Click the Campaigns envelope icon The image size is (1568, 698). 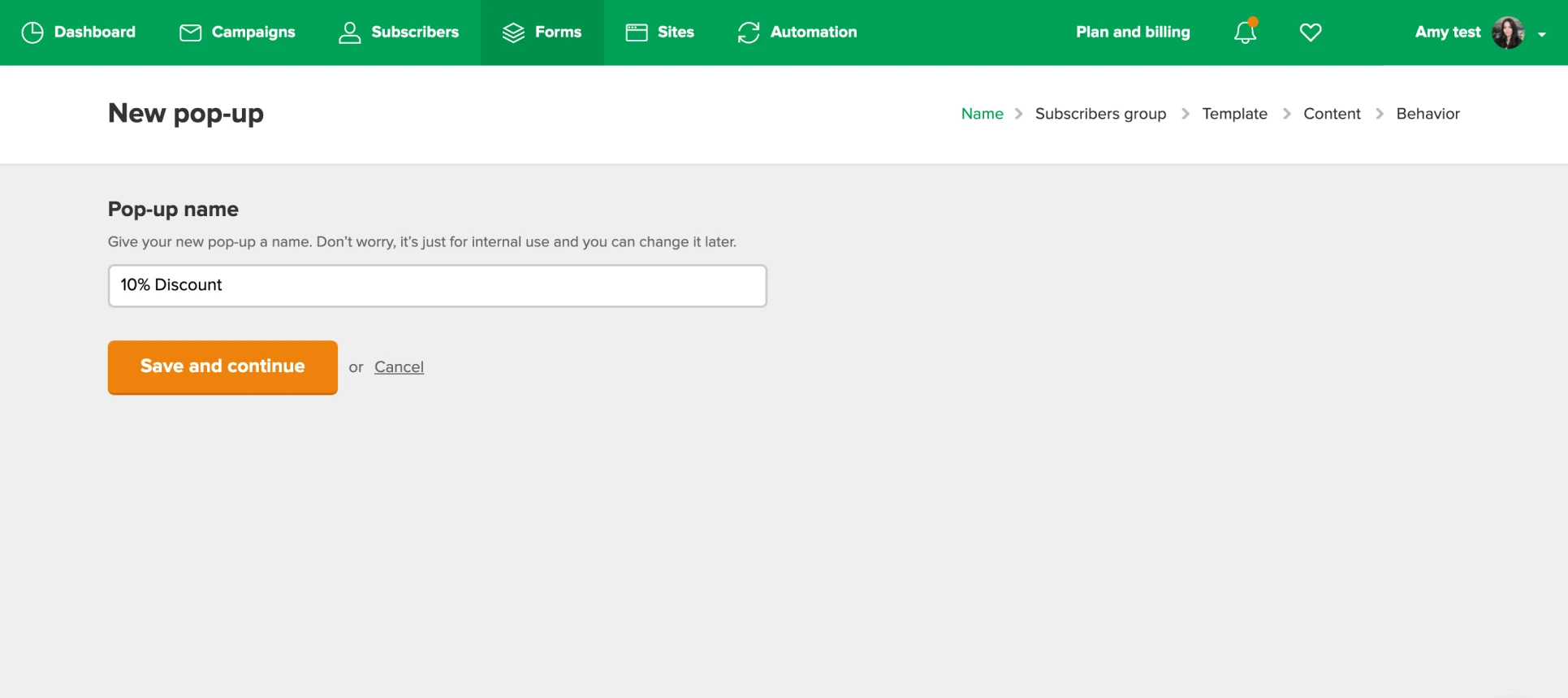click(x=190, y=33)
